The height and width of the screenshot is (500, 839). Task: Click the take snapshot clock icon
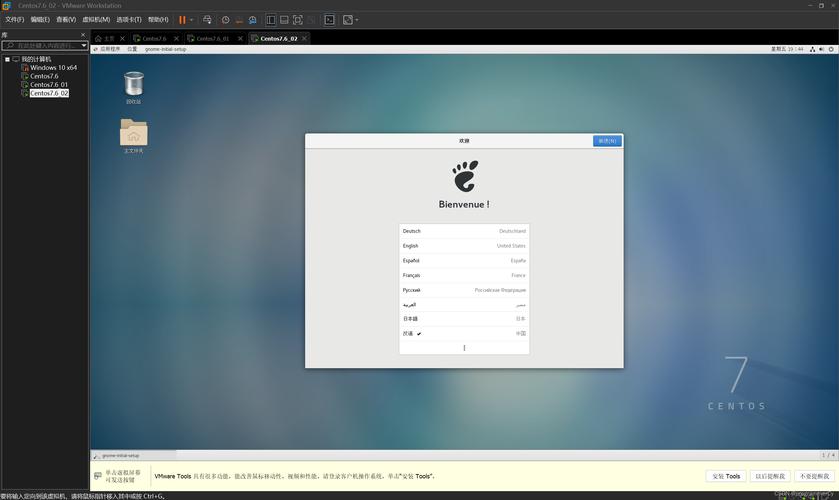point(225,20)
